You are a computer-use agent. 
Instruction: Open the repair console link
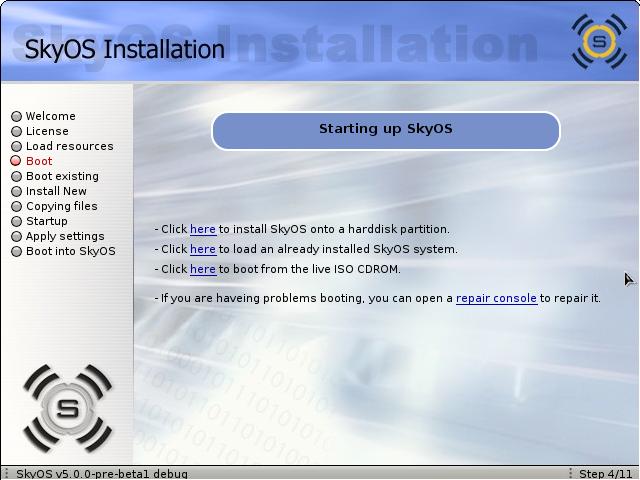[496, 298]
